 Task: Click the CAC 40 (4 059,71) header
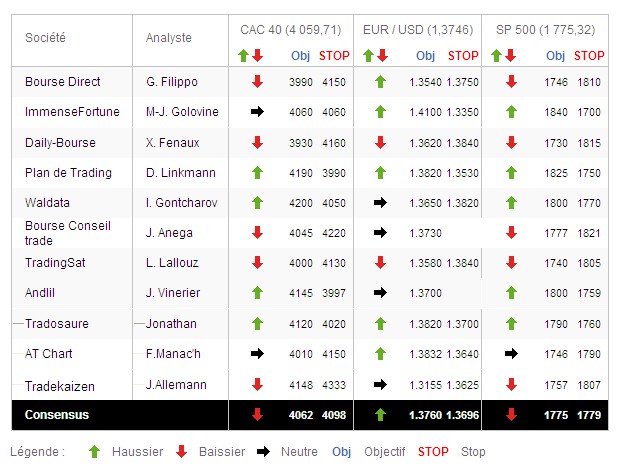pos(291,30)
